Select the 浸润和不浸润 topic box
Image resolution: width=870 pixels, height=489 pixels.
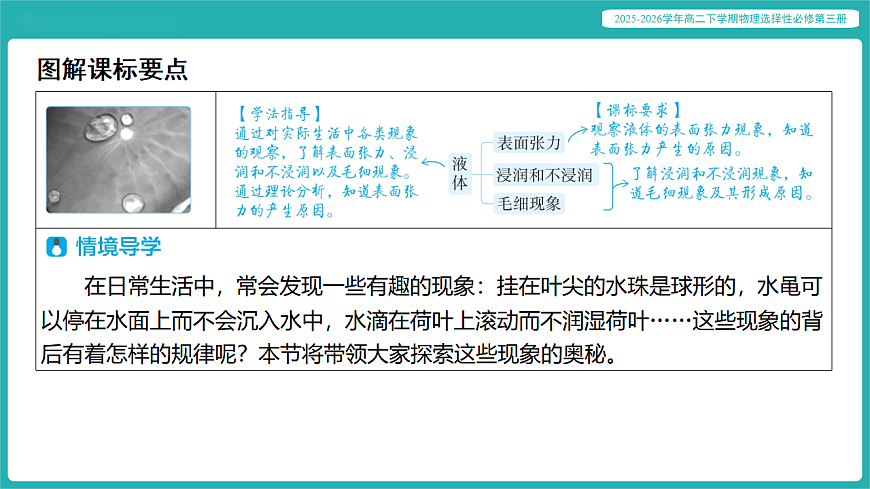[x=545, y=175]
